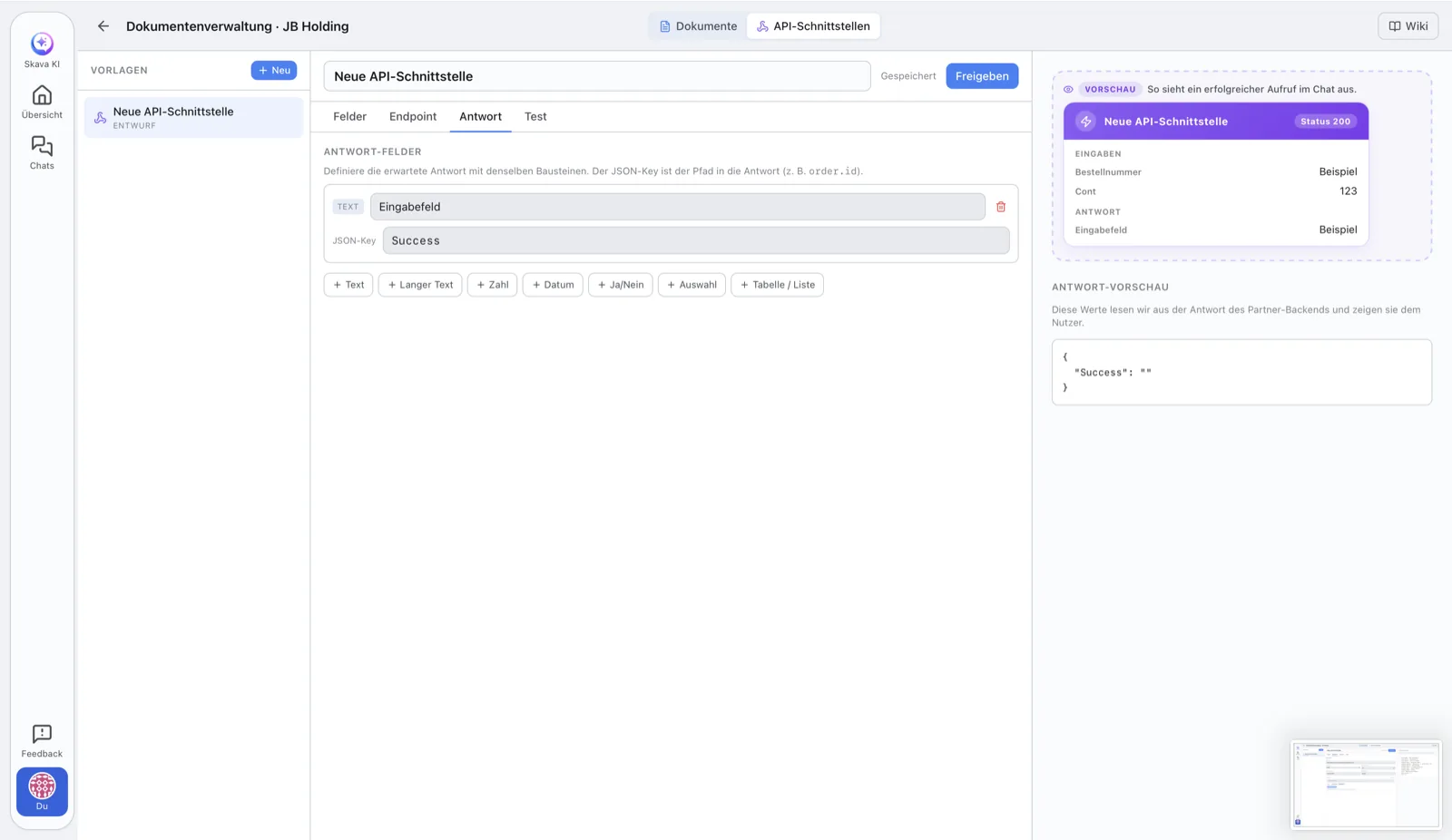
Task: Edit the API name title field
Action: 597,76
